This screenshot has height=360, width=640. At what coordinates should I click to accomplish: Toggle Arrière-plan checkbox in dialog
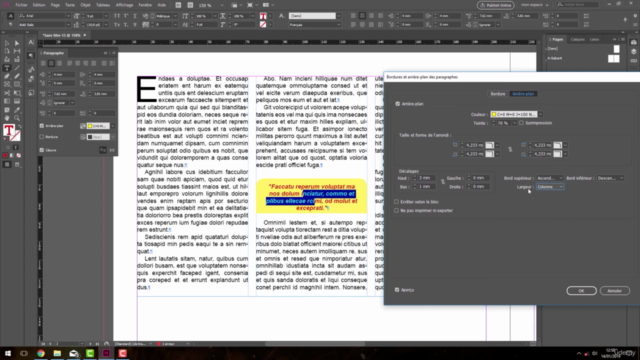[398, 104]
